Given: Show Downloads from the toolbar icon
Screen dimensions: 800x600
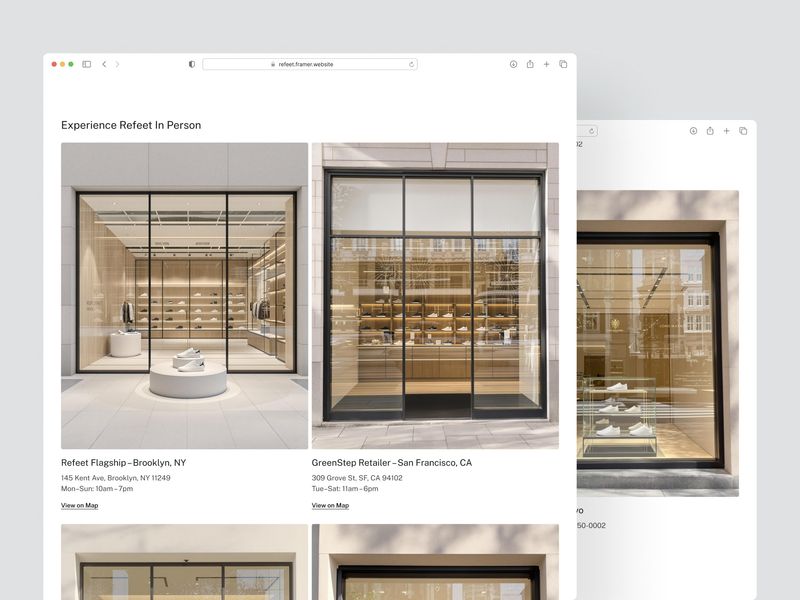Looking at the screenshot, I should (512, 63).
